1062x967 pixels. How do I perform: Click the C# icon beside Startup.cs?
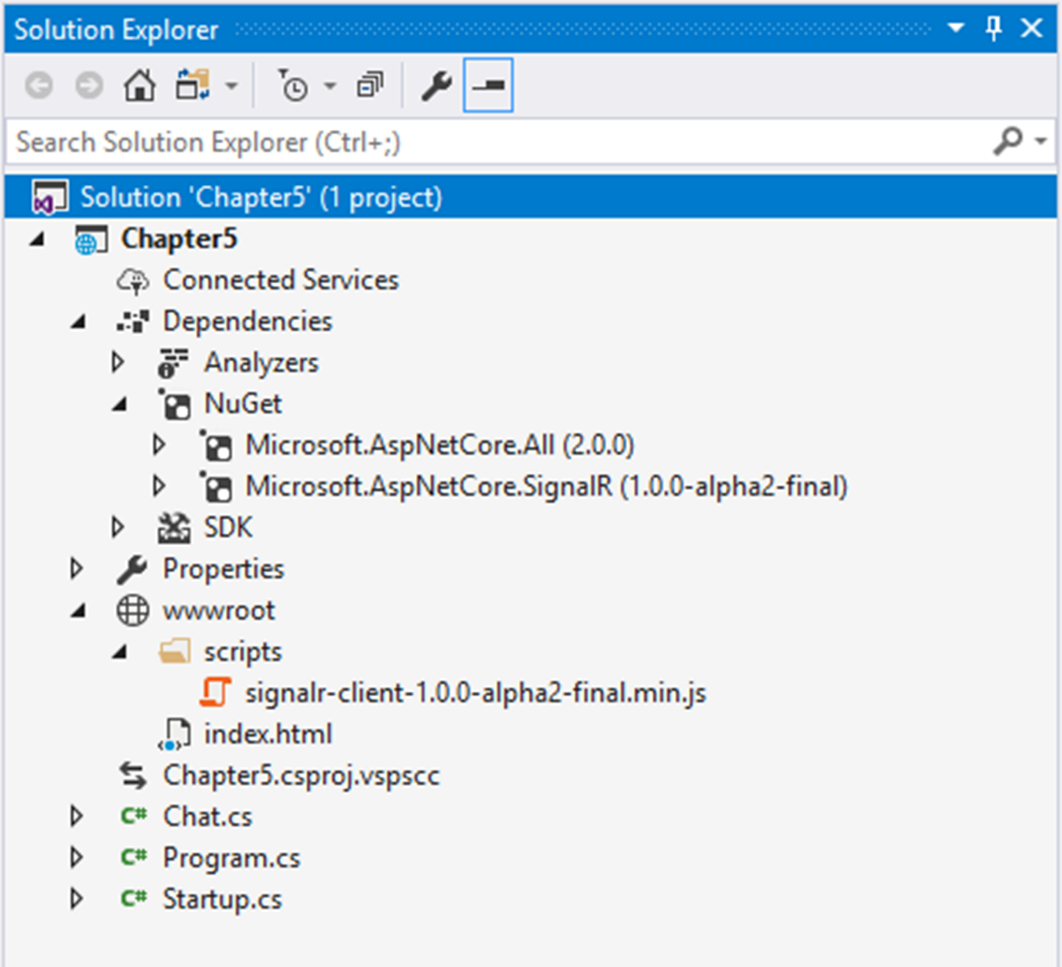tap(133, 899)
